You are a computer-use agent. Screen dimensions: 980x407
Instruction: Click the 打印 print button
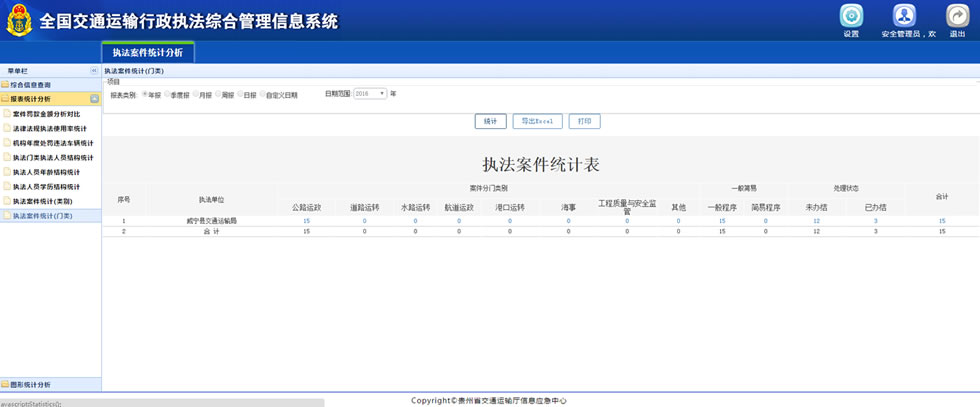click(584, 121)
